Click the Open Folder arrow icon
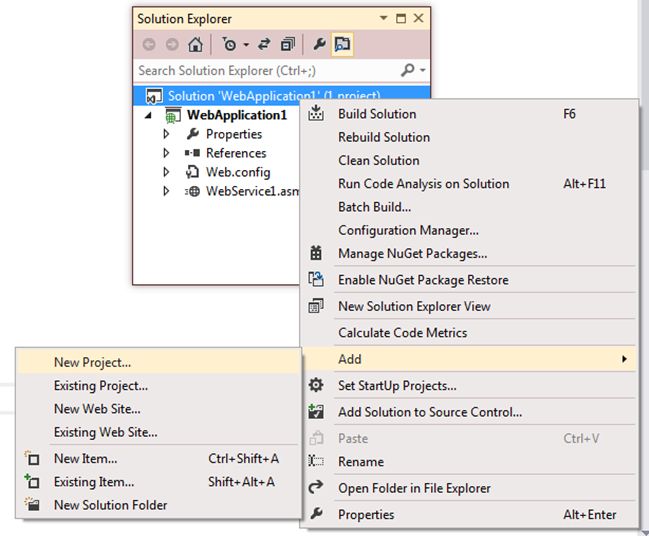Viewport: 649px width, 536px height. tap(316, 487)
